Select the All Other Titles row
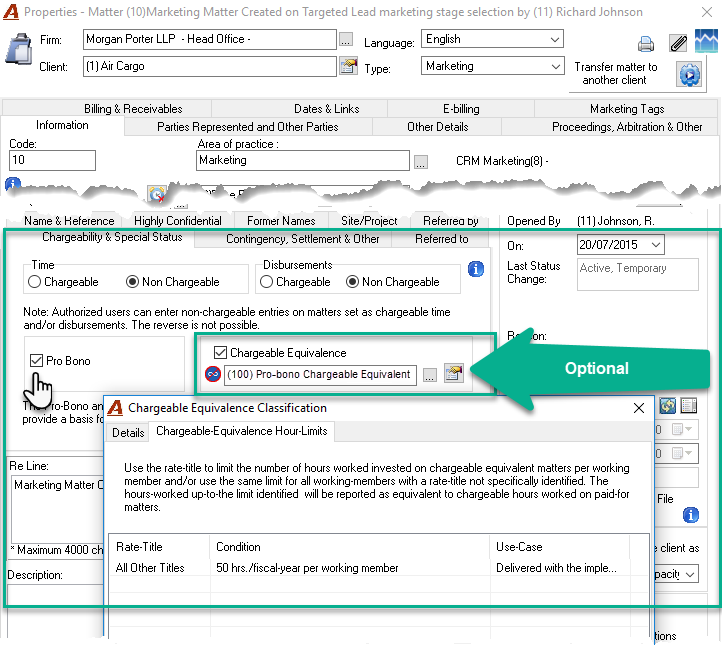Image resolution: width=722 pixels, height=648 pixels. [x=378, y=568]
